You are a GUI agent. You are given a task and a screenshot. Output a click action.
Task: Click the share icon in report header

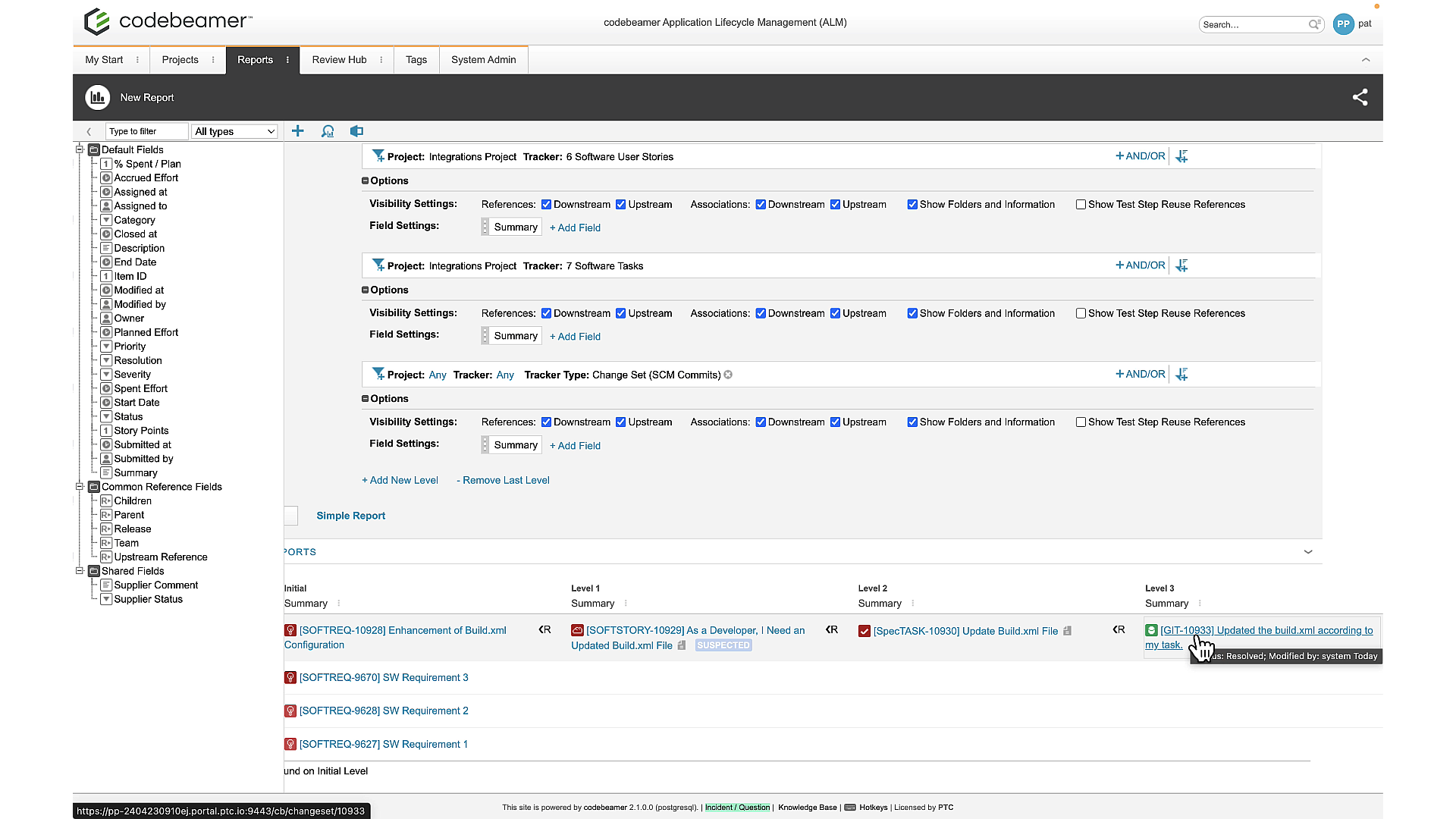click(1360, 97)
